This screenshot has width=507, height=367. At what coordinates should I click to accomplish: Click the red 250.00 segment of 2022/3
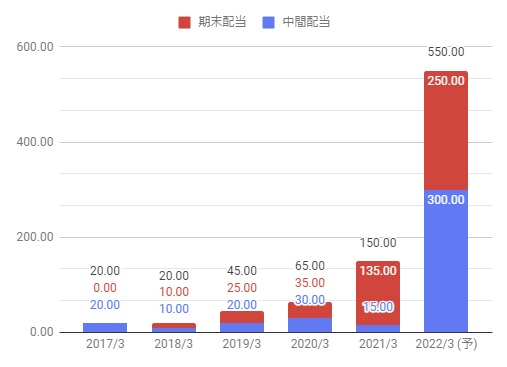click(446, 131)
